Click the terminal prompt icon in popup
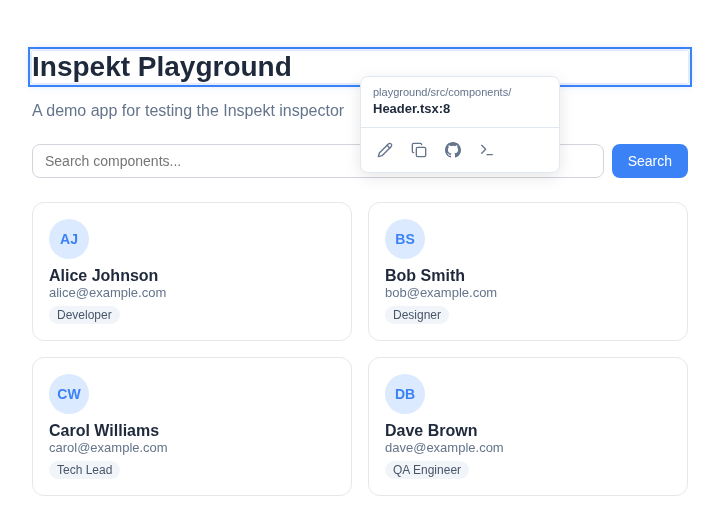The height and width of the screenshot is (520, 720). [x=487, y=150]
